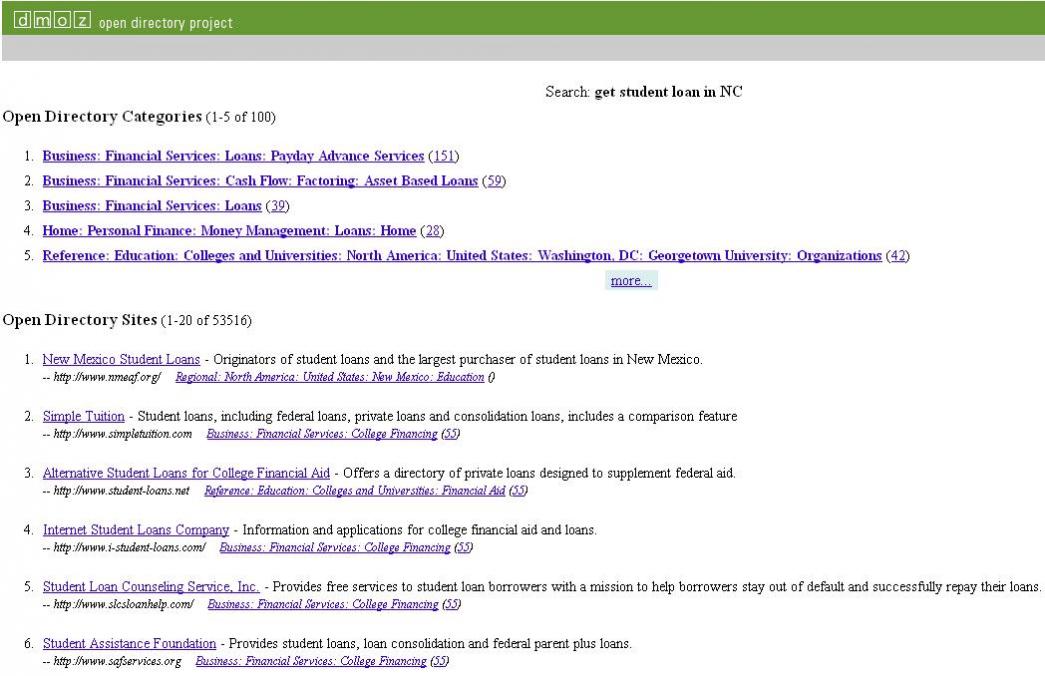1045x676 pixels.
Task: Click the (39) count link
Action: [277, 206]
